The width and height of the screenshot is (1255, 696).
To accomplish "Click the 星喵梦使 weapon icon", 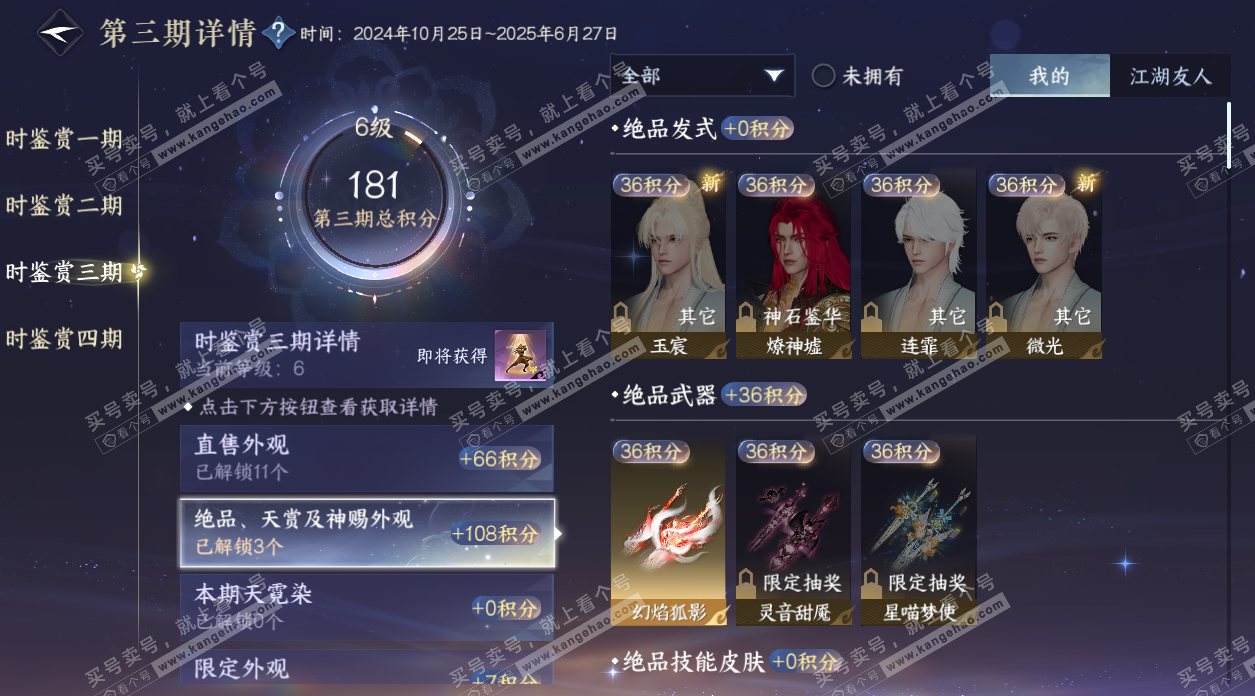I will 918,532.
